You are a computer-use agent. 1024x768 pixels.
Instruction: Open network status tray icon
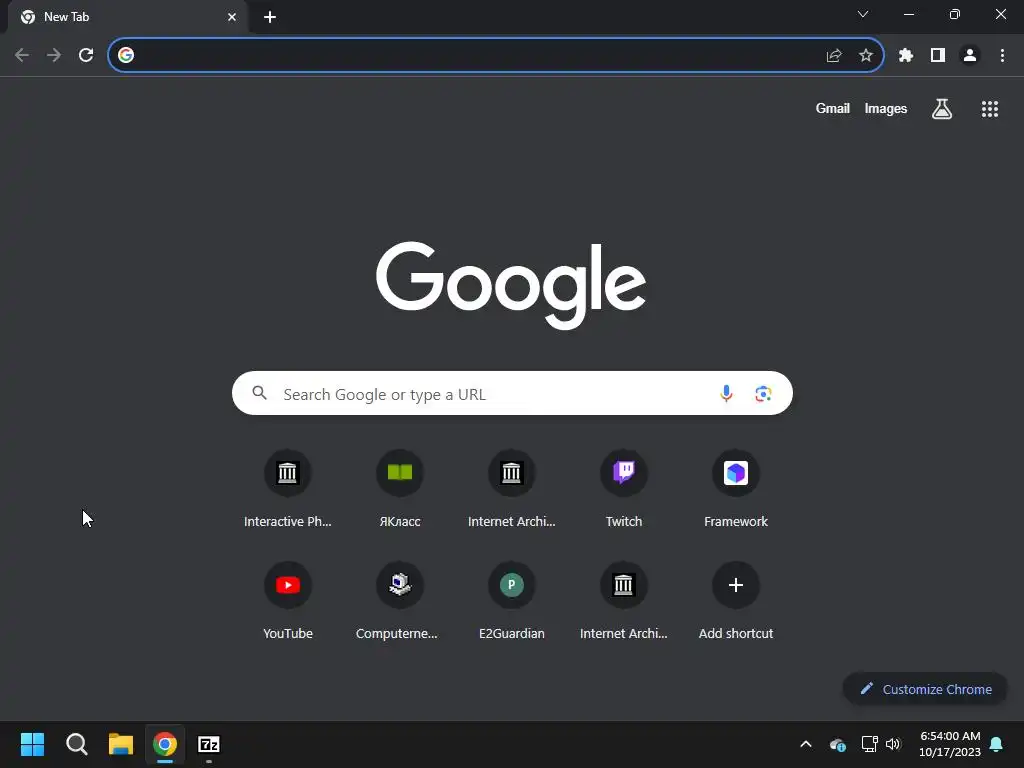[869, 744]
